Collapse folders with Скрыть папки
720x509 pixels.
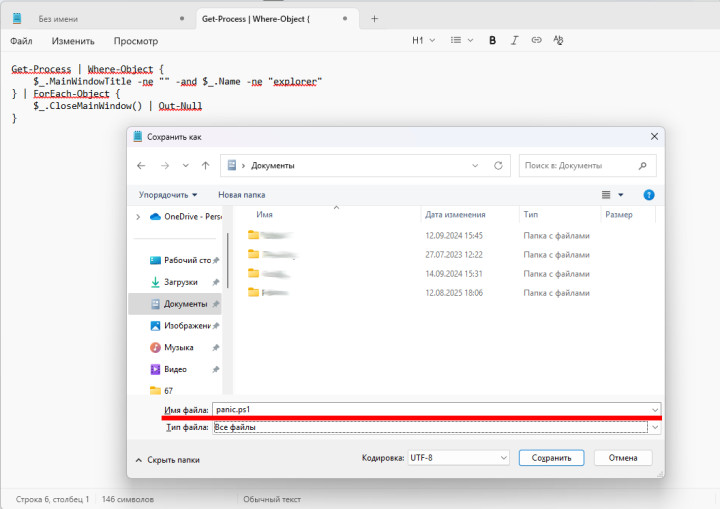point(167,459)
